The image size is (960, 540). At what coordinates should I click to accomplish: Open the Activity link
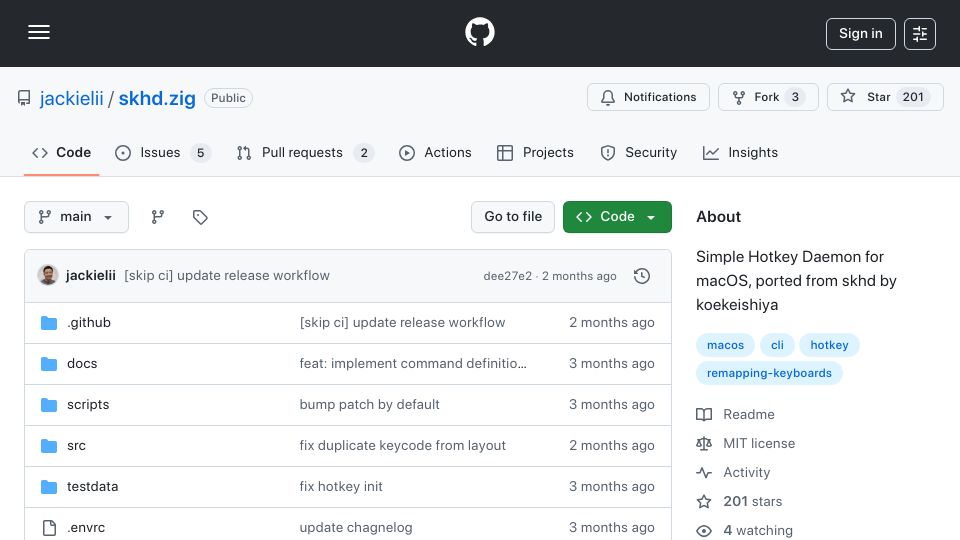point(746,473)
